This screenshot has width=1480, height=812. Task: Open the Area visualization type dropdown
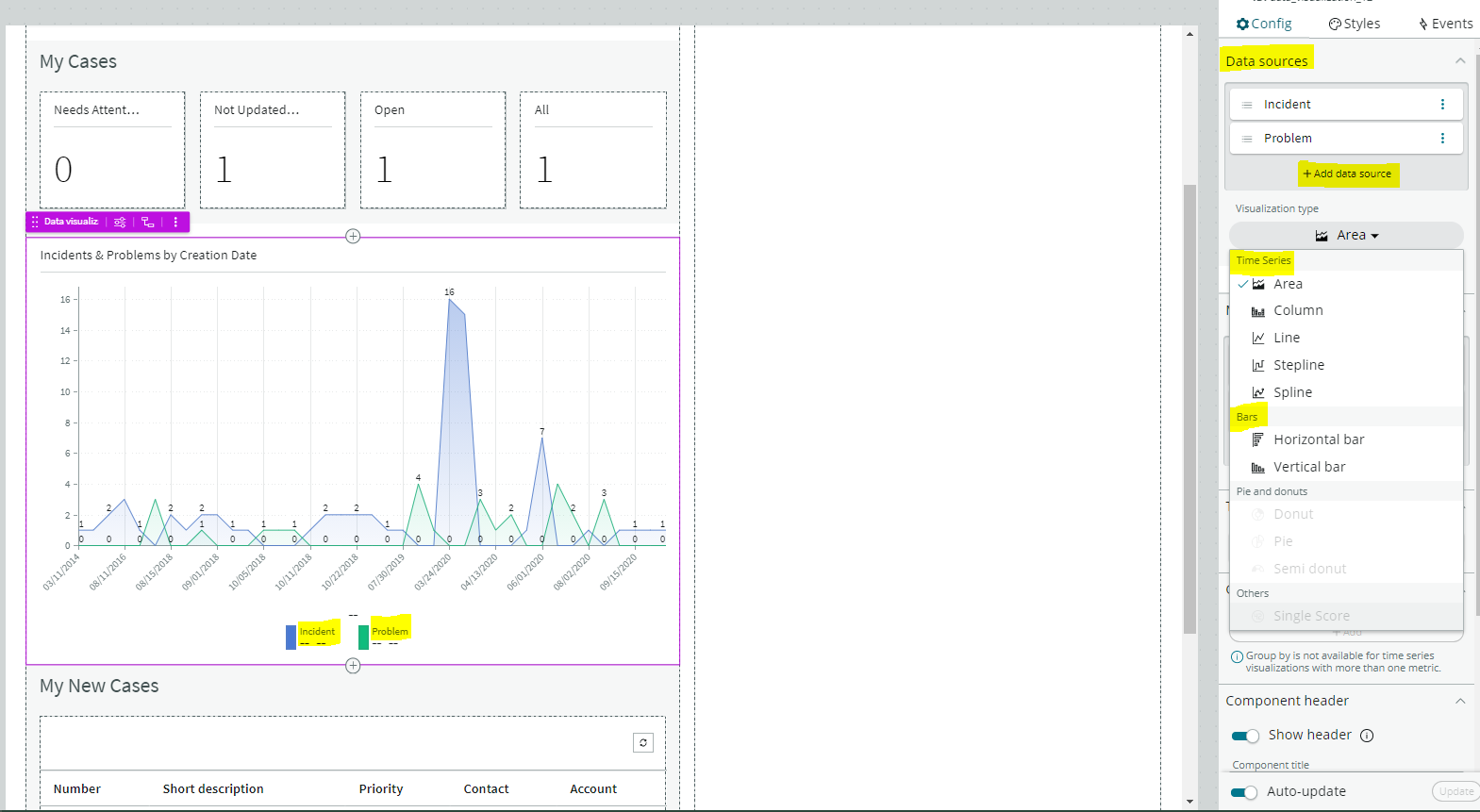pyautogui.click(x=1346, y=236)
